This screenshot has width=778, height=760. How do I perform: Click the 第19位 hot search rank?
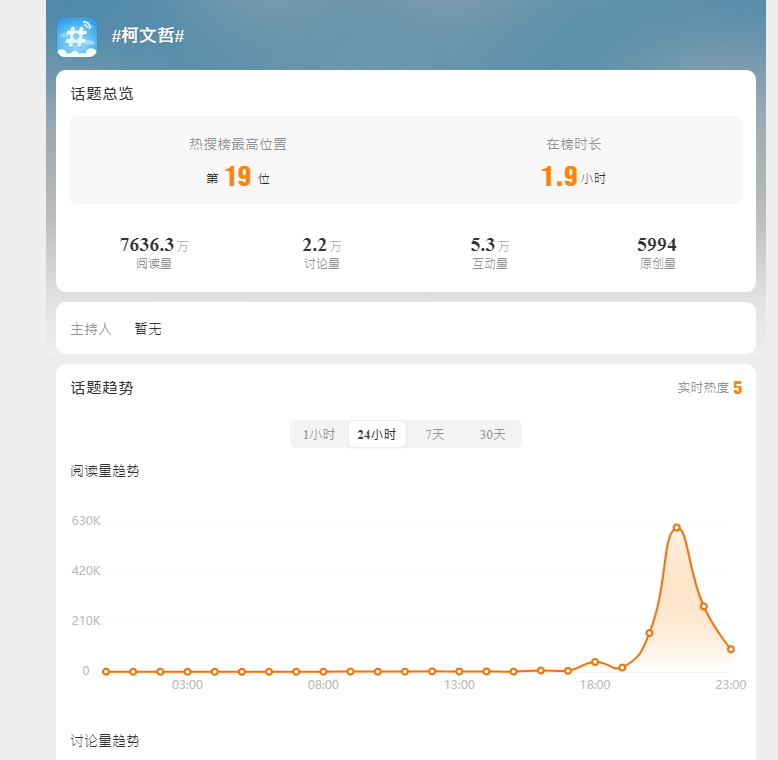coord(238,177)
